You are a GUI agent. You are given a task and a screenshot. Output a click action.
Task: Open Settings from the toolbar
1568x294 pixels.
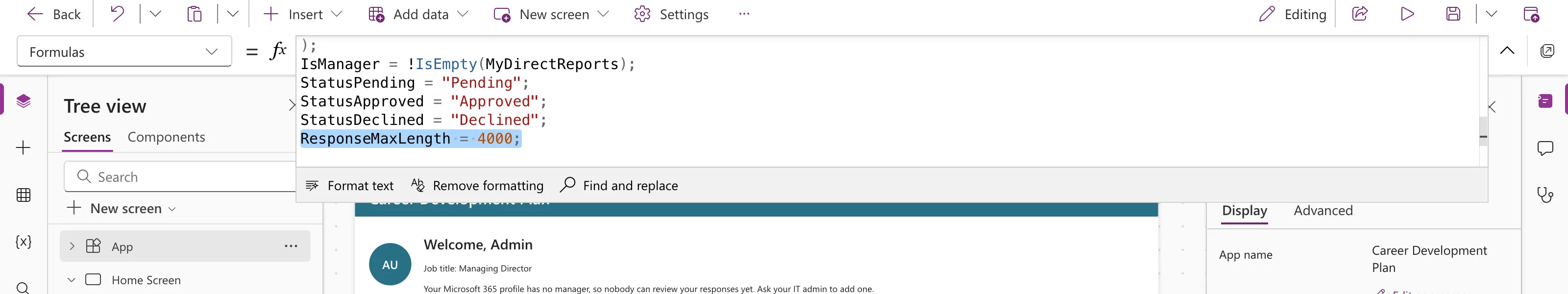pos(671,14)
